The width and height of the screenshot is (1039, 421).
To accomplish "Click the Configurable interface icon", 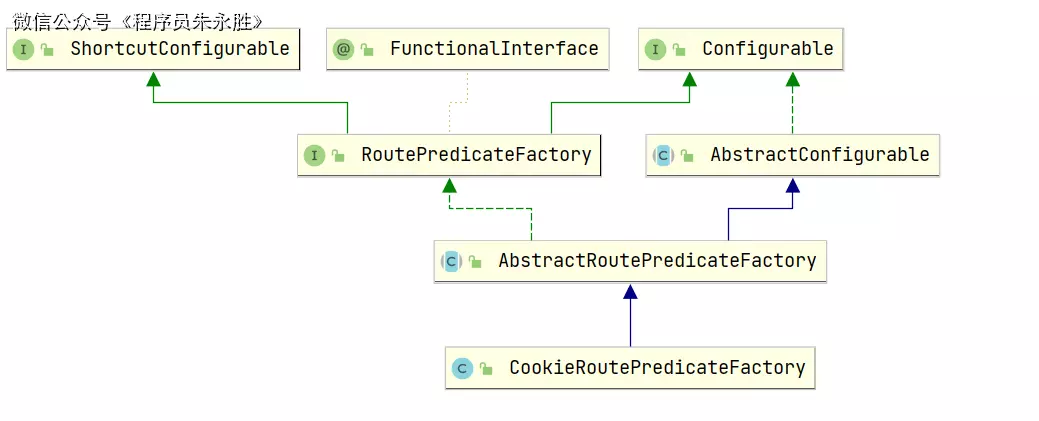I will click(655, 49).
